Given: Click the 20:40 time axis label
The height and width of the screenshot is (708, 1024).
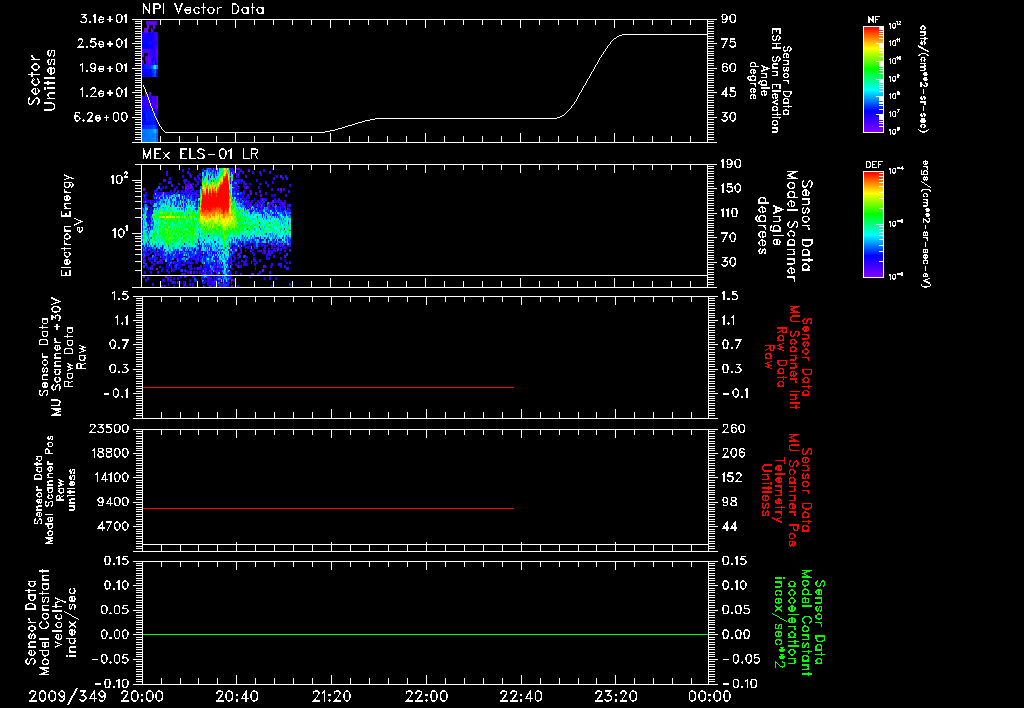Looking at the screenshot, I should click(x=236, y=696).
